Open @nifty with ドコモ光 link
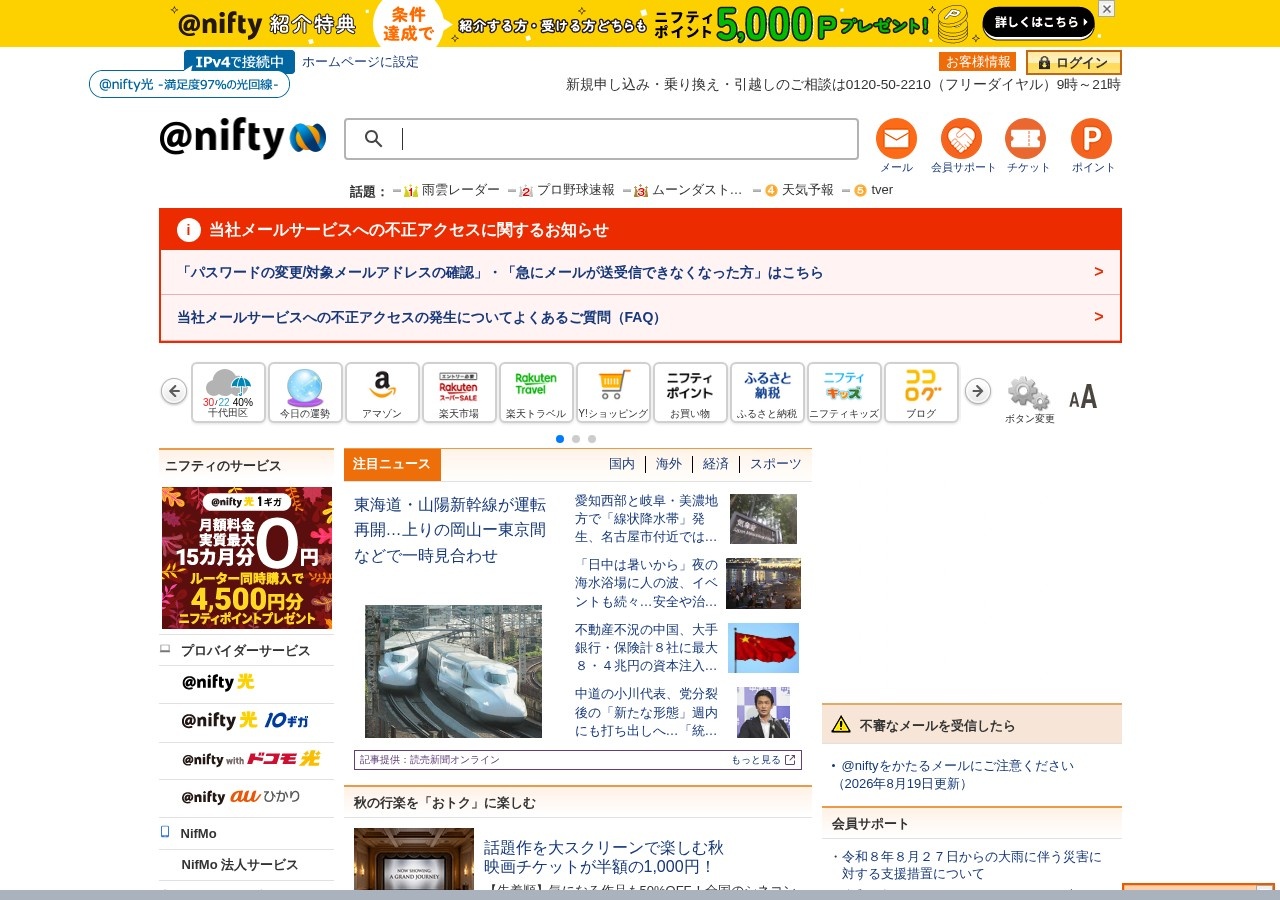This screenshot has width=1280, height=900. [x=250, y=759]
